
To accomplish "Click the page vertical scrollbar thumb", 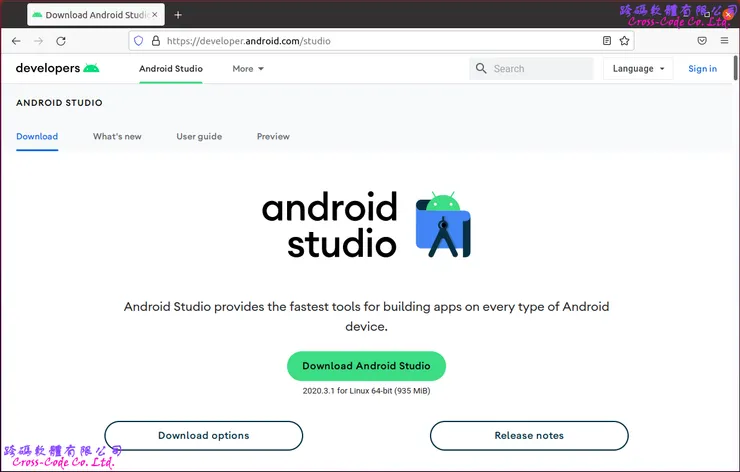I will (x=735, y=68).
